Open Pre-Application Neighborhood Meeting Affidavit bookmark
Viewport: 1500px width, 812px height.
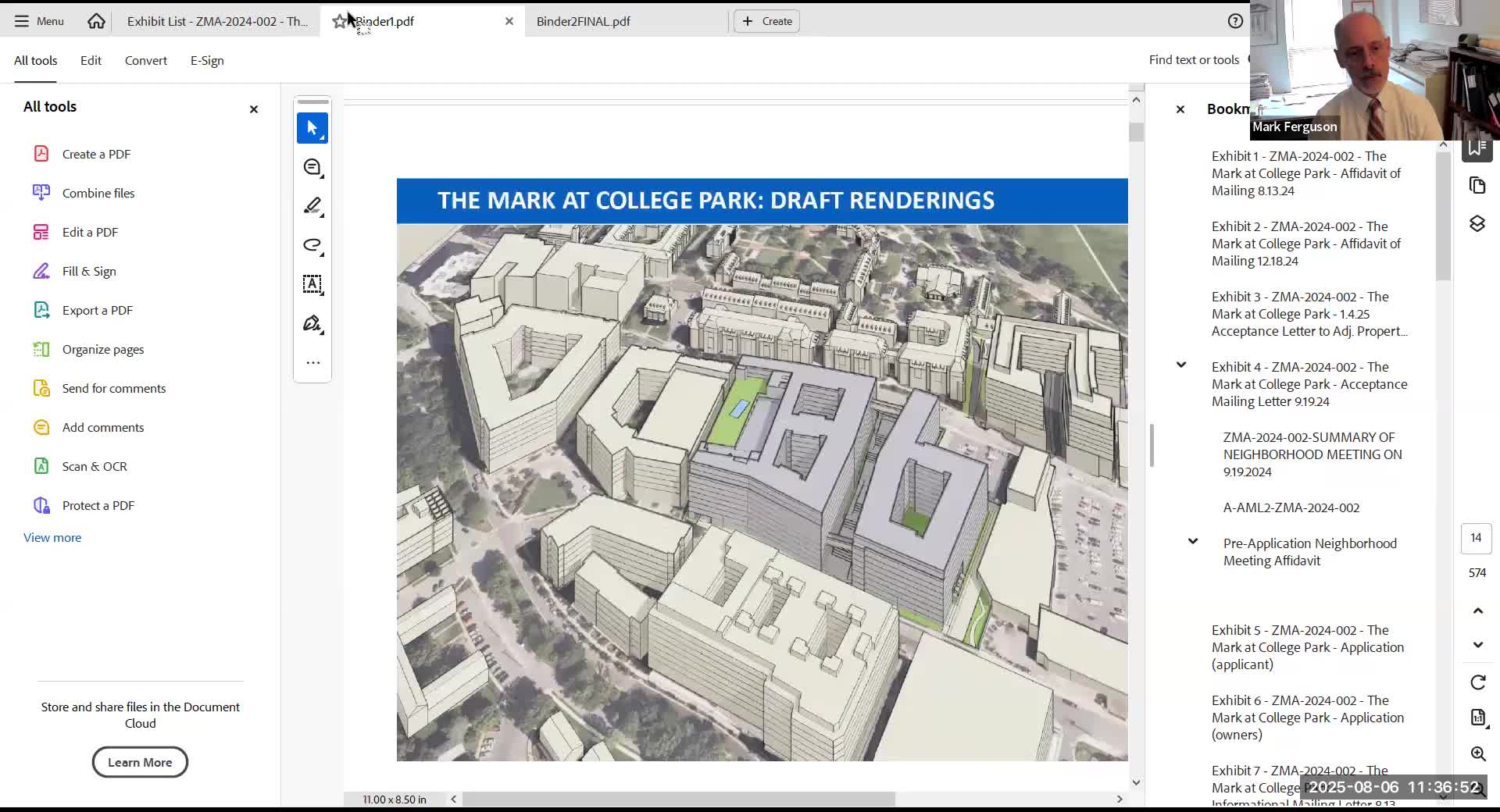pyautogui.click(x=1310, y=552)
